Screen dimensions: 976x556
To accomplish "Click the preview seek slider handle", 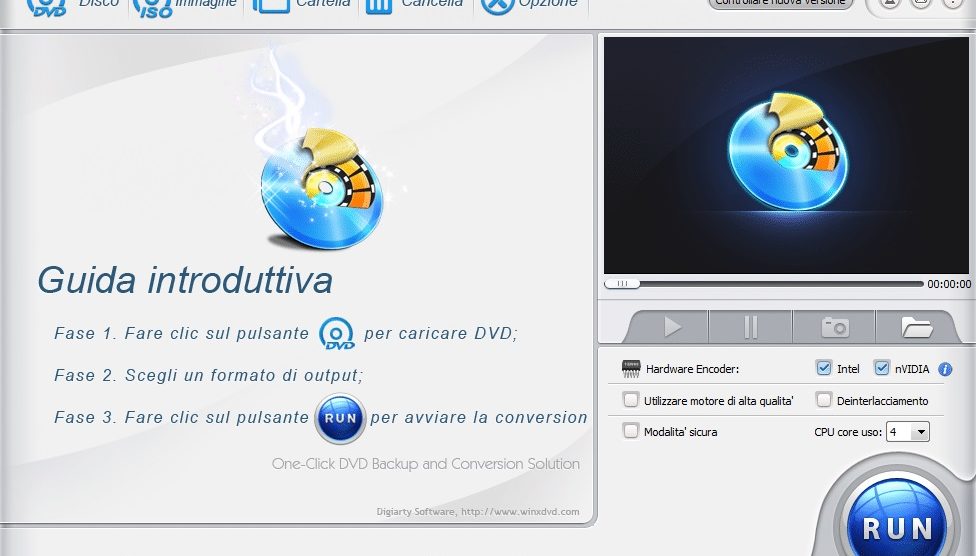I will pyautogui.click(x=622, y=284).
